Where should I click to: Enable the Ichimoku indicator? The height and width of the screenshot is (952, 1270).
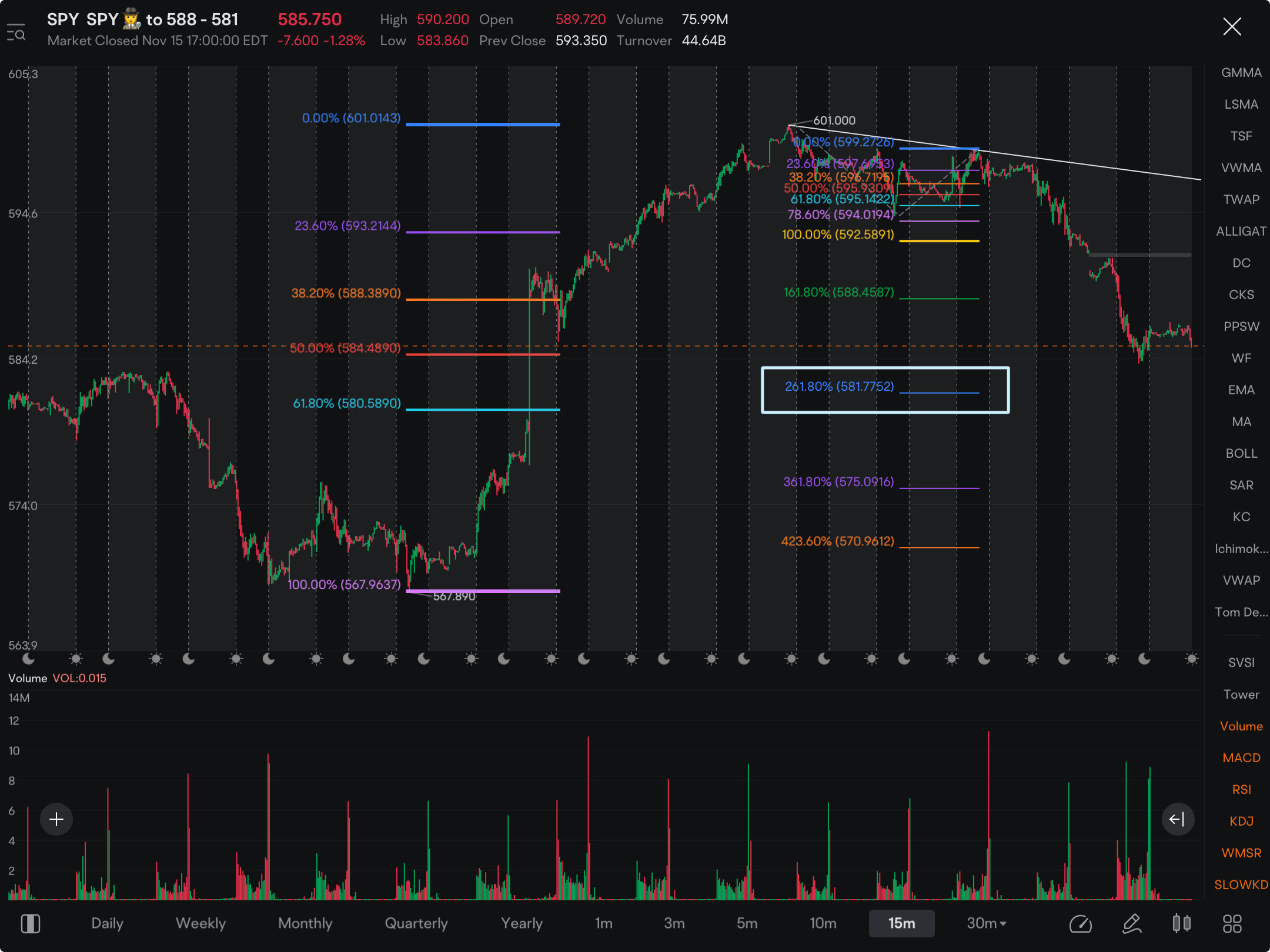1241,548
